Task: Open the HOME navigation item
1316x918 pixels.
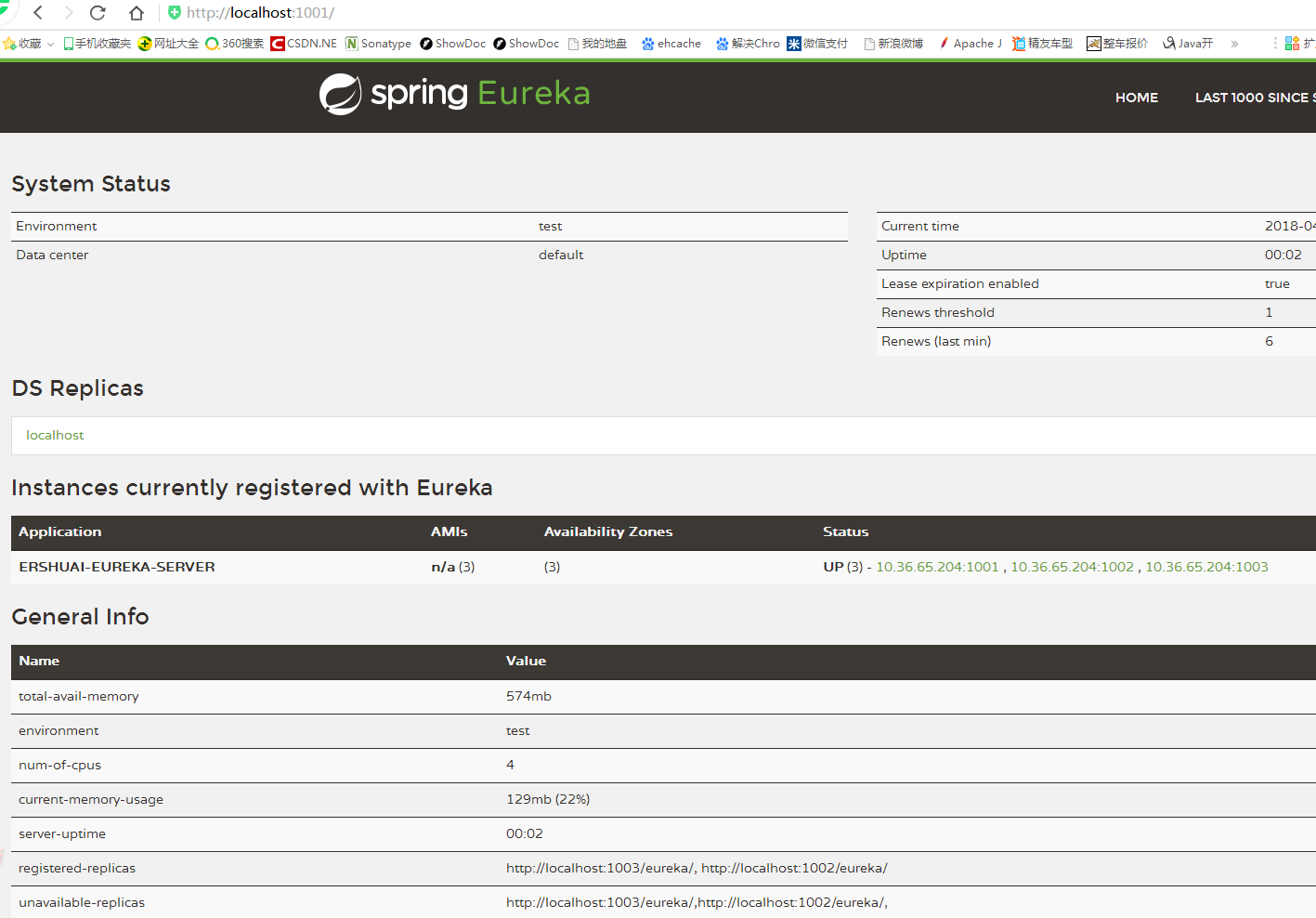Action: tap(1137, 98)
